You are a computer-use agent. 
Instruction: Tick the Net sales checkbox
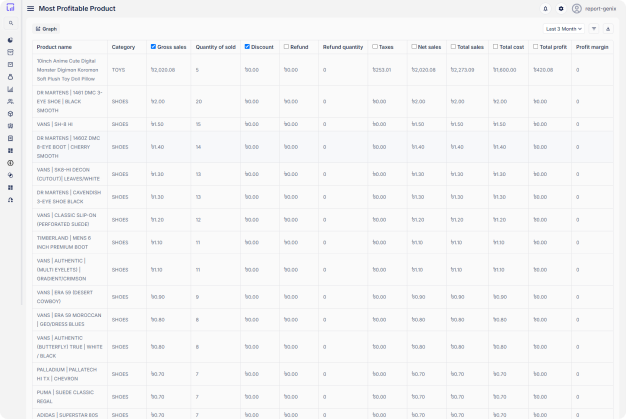click(x=414, y=47)
